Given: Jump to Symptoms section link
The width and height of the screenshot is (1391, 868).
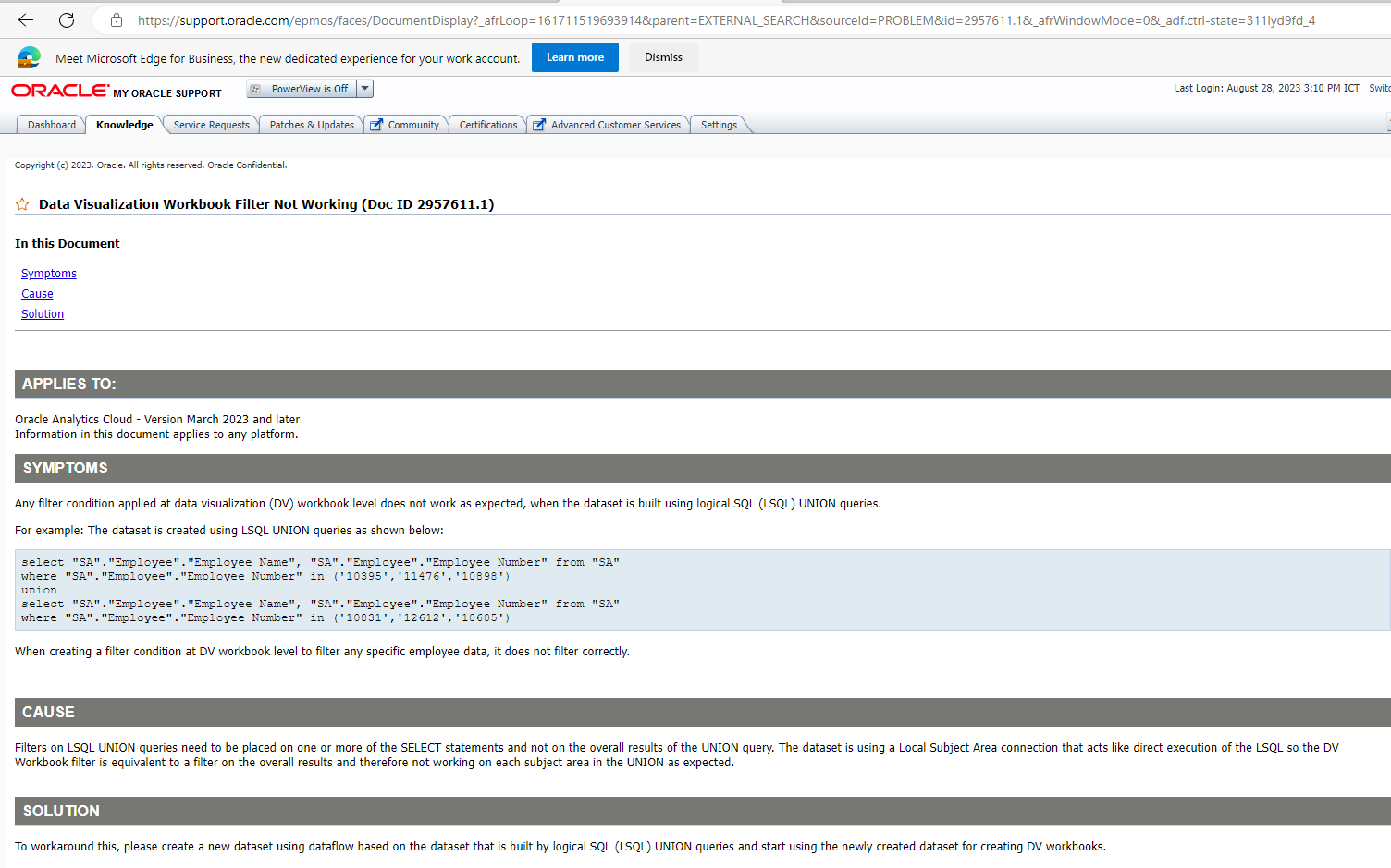Looking at the screenshot, I should pos(49,274).
